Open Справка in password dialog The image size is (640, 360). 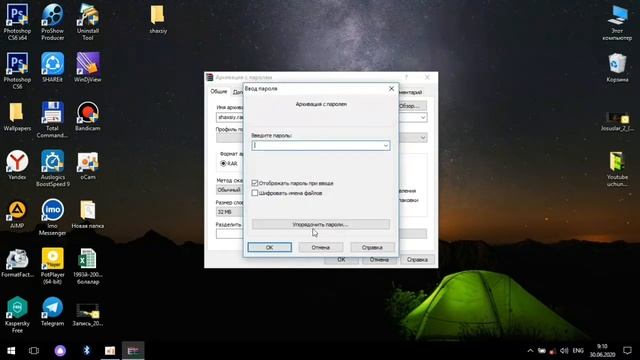point(372,247)
